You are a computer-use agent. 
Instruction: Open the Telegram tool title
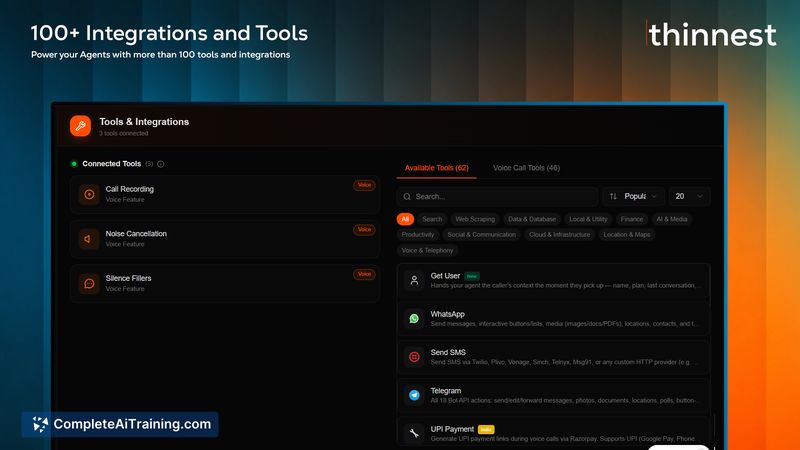pos(446,391)
